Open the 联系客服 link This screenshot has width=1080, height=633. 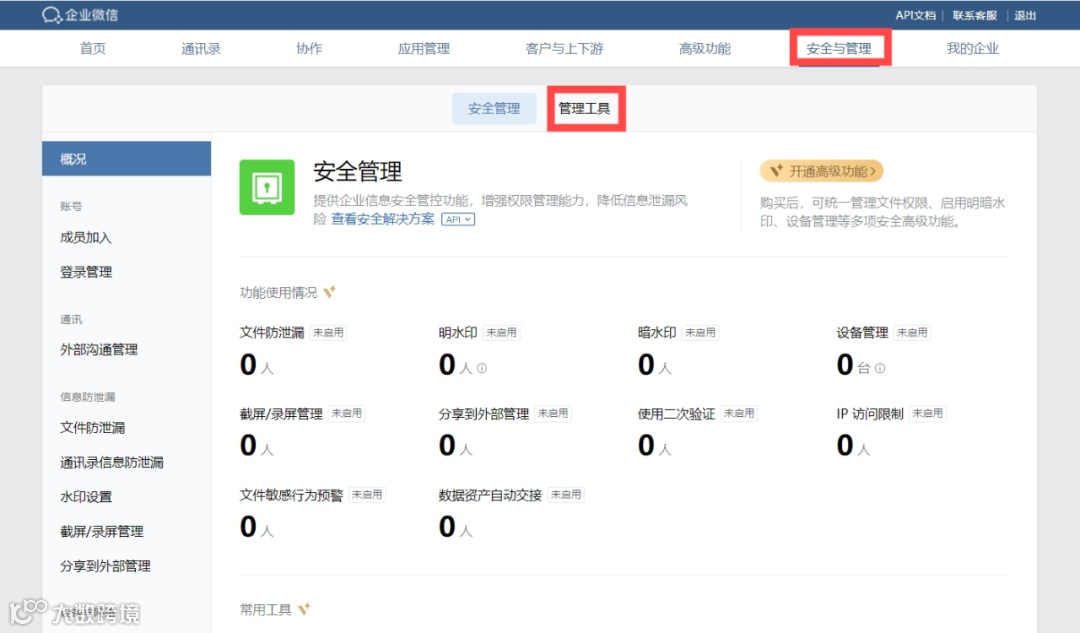[975, 15]
